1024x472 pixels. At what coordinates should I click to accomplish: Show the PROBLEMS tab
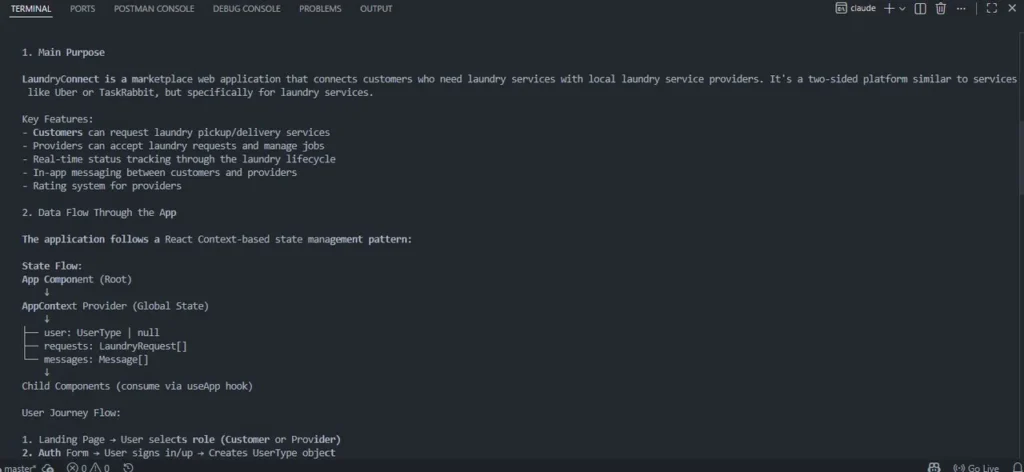coord(320,9)
